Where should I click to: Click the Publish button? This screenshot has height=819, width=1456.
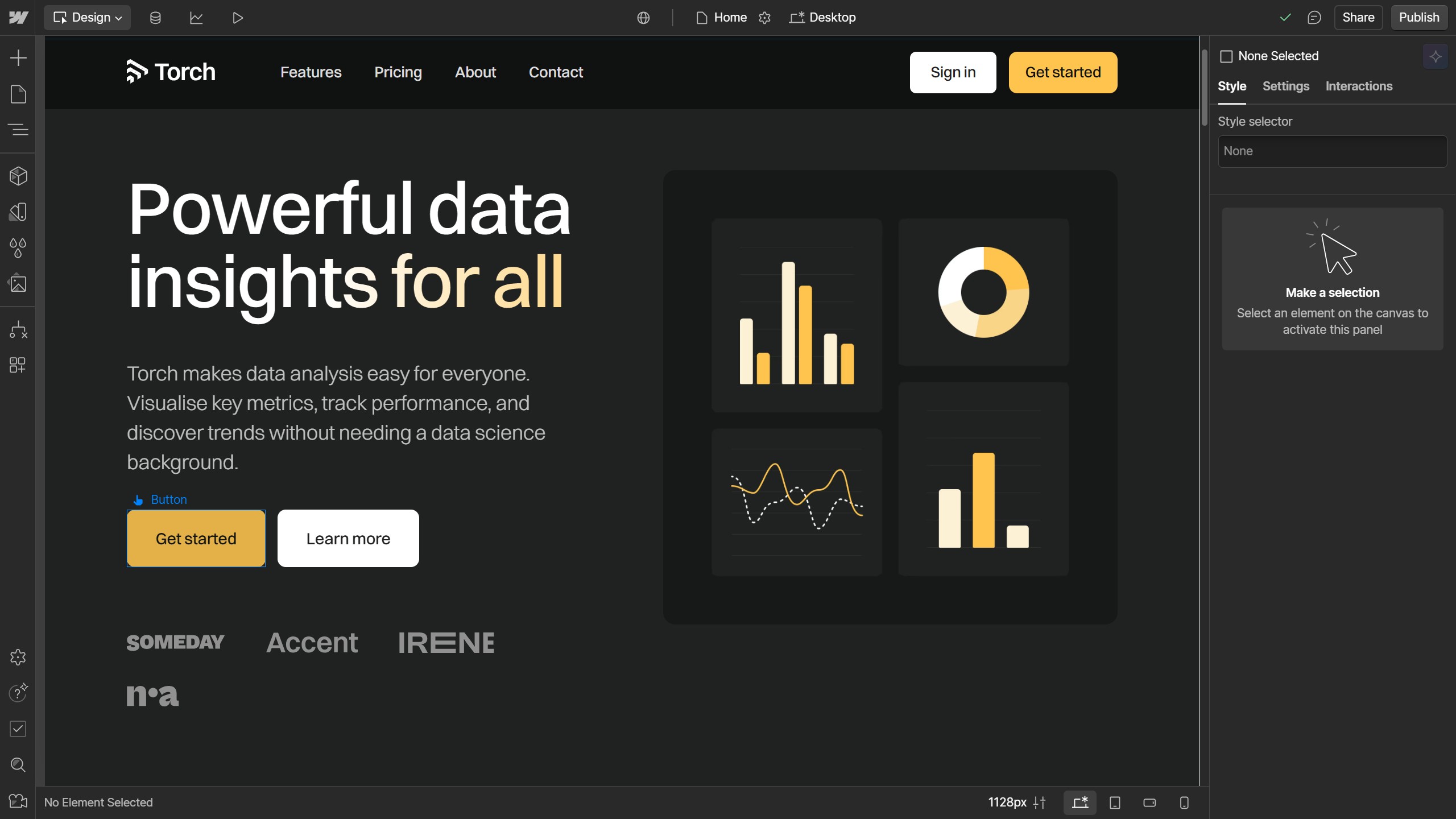(1418, 18)
